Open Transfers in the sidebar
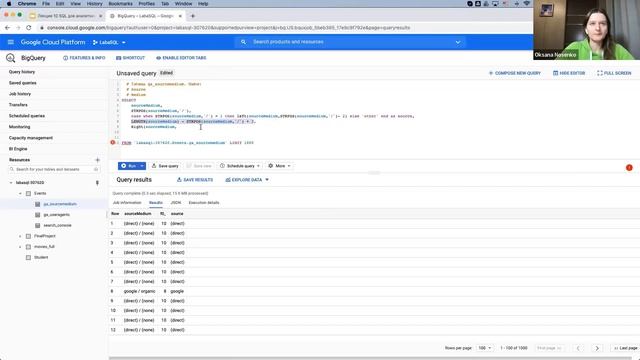This screenshot has height=360, width=640. coord(18,105)
